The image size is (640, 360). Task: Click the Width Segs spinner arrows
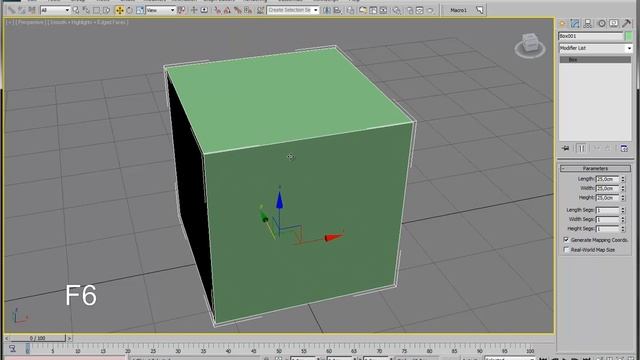pos(623,220)
